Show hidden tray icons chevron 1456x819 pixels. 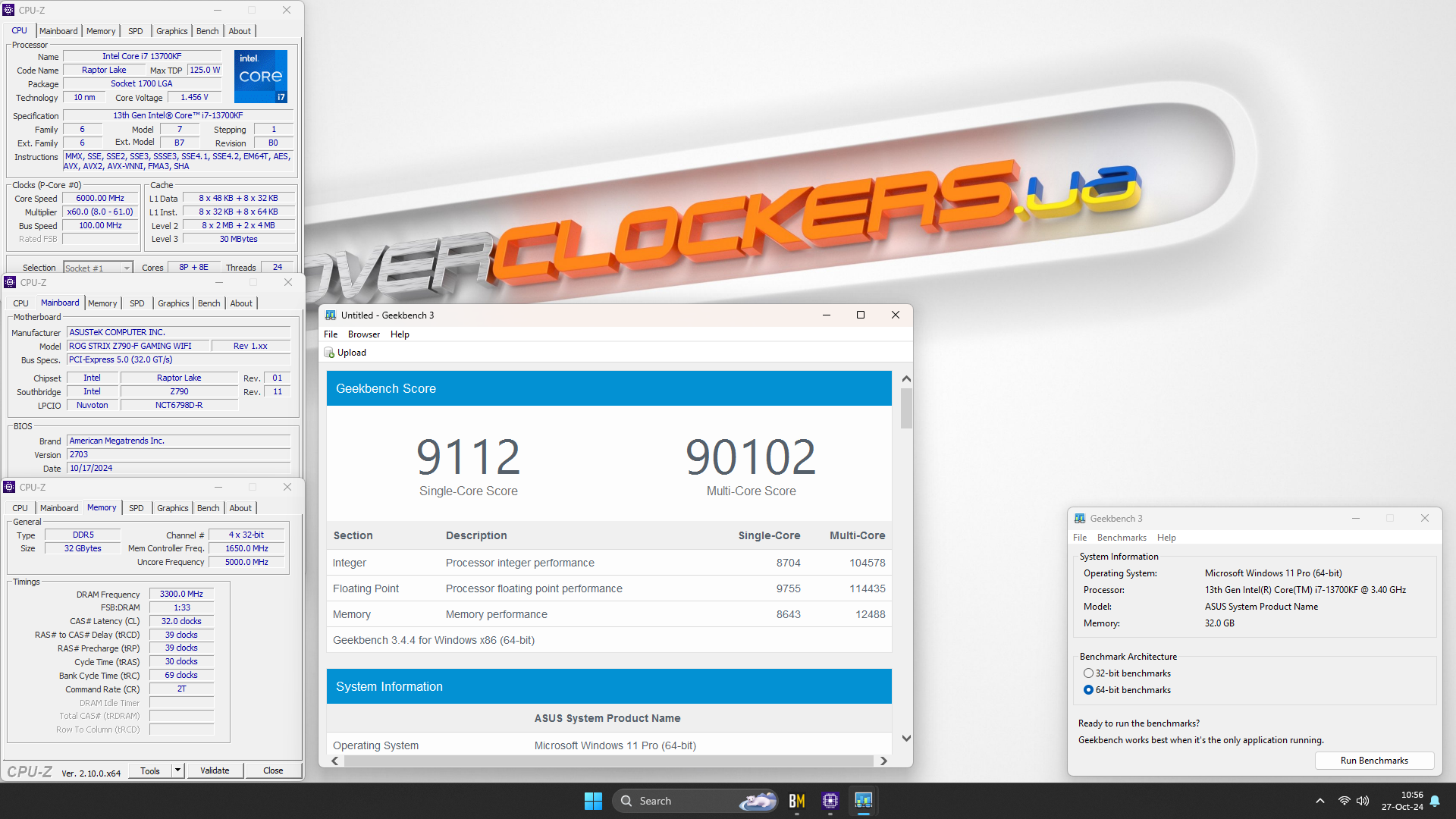click(1320, 801)
